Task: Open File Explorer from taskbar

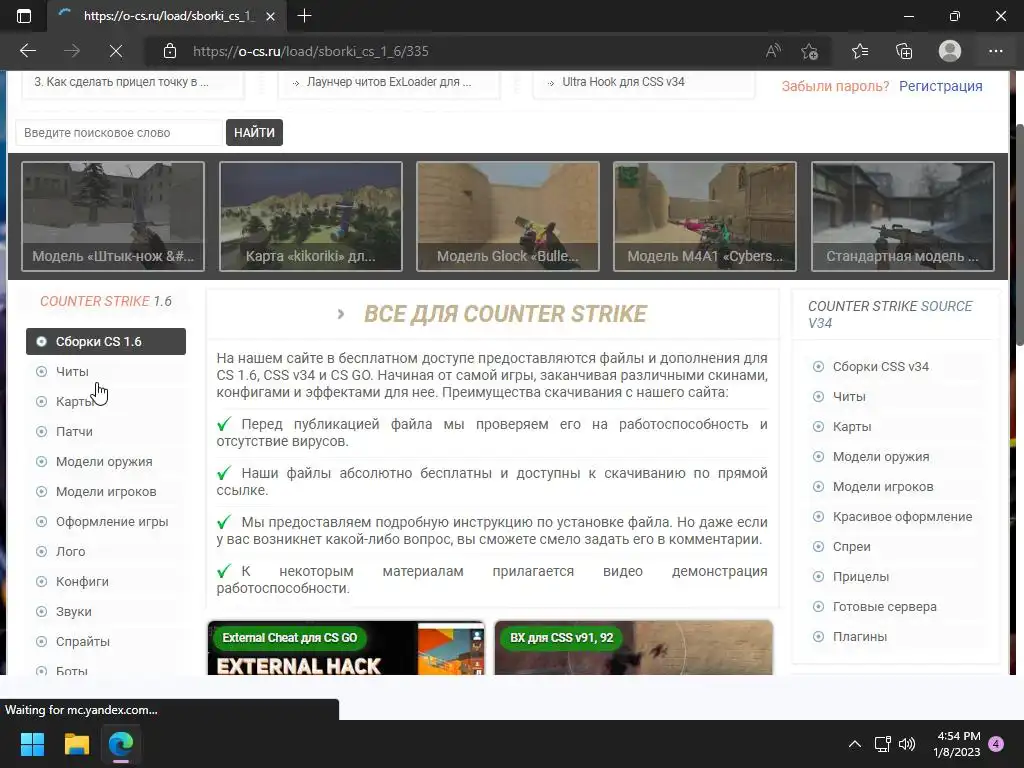Action: pos(76,744)
